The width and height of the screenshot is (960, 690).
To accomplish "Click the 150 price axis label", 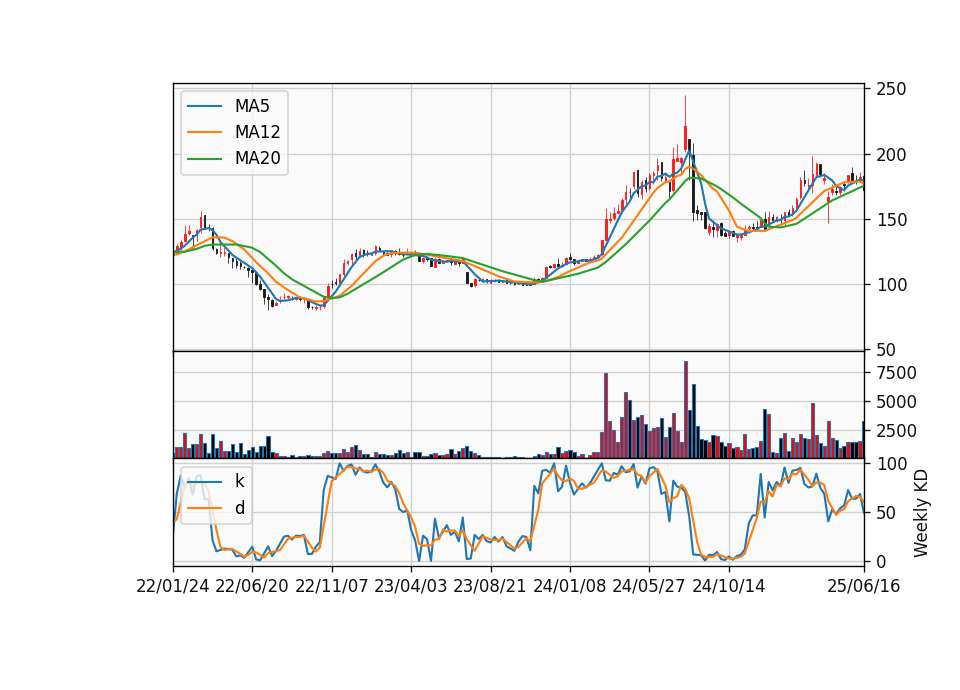I will (891, 220).
